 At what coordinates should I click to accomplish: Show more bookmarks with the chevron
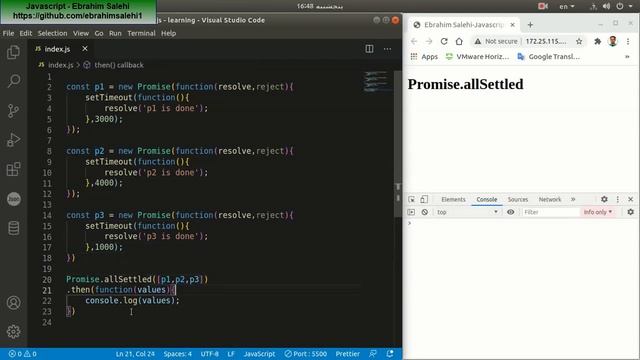pyautogui.click(x=627, y=57)
